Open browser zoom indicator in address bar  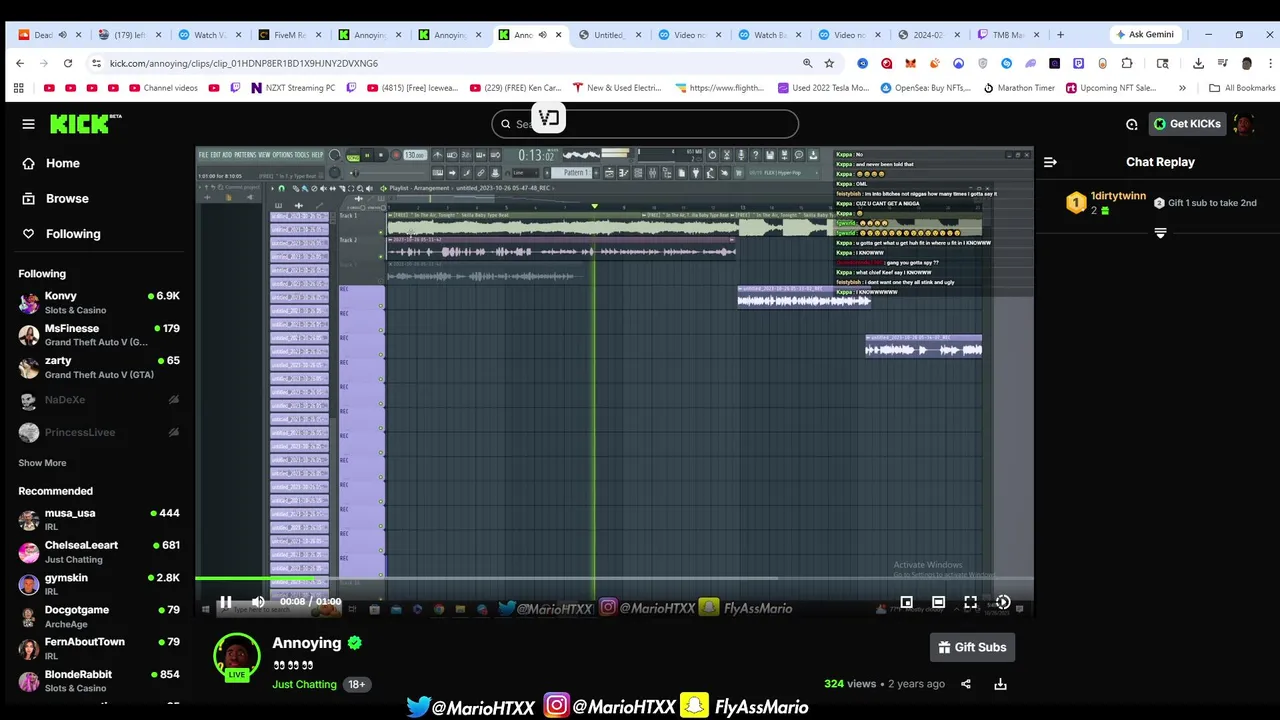(x=807, y=63)
